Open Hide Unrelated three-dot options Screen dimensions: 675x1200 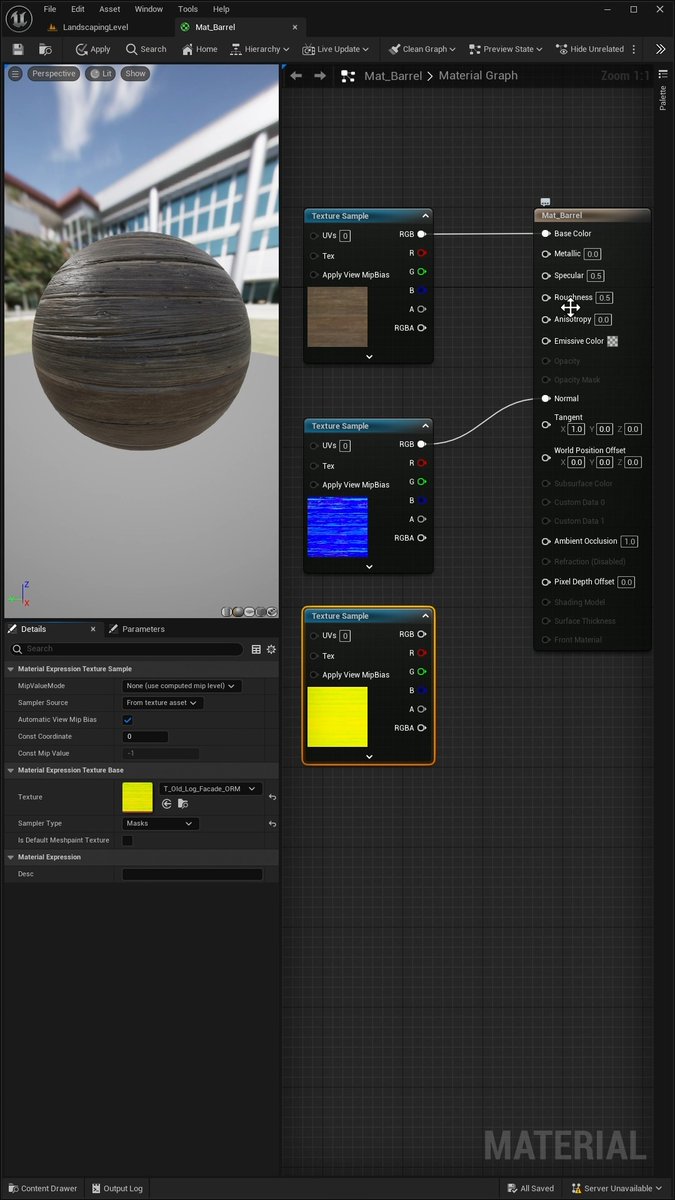point(634,49)
